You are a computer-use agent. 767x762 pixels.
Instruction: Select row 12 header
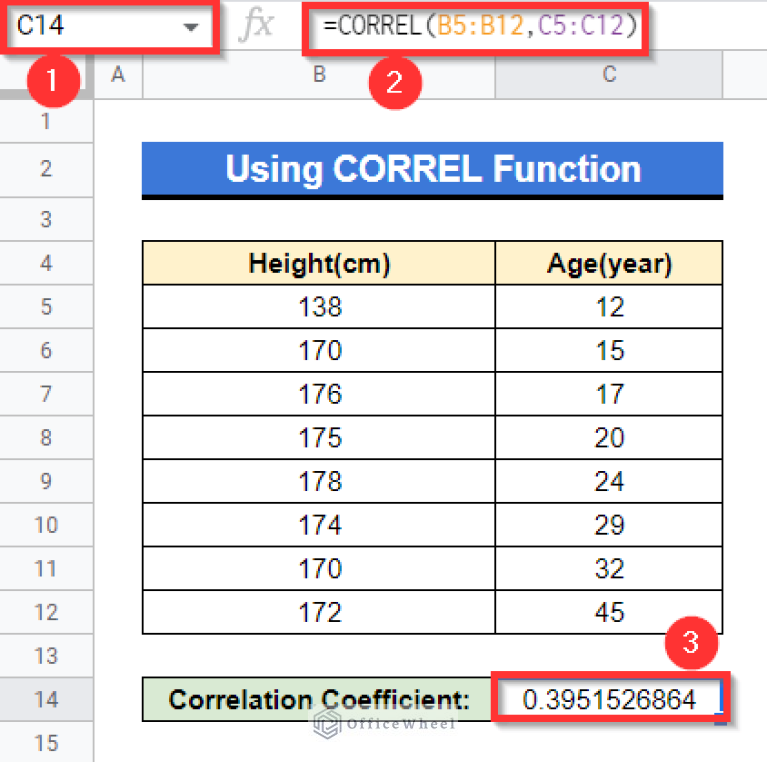pyautogui.click(x=46, y=612)
